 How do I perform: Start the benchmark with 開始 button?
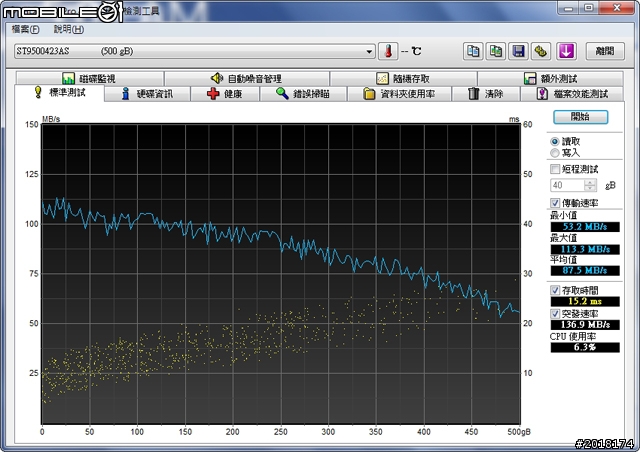coord(580,117)
